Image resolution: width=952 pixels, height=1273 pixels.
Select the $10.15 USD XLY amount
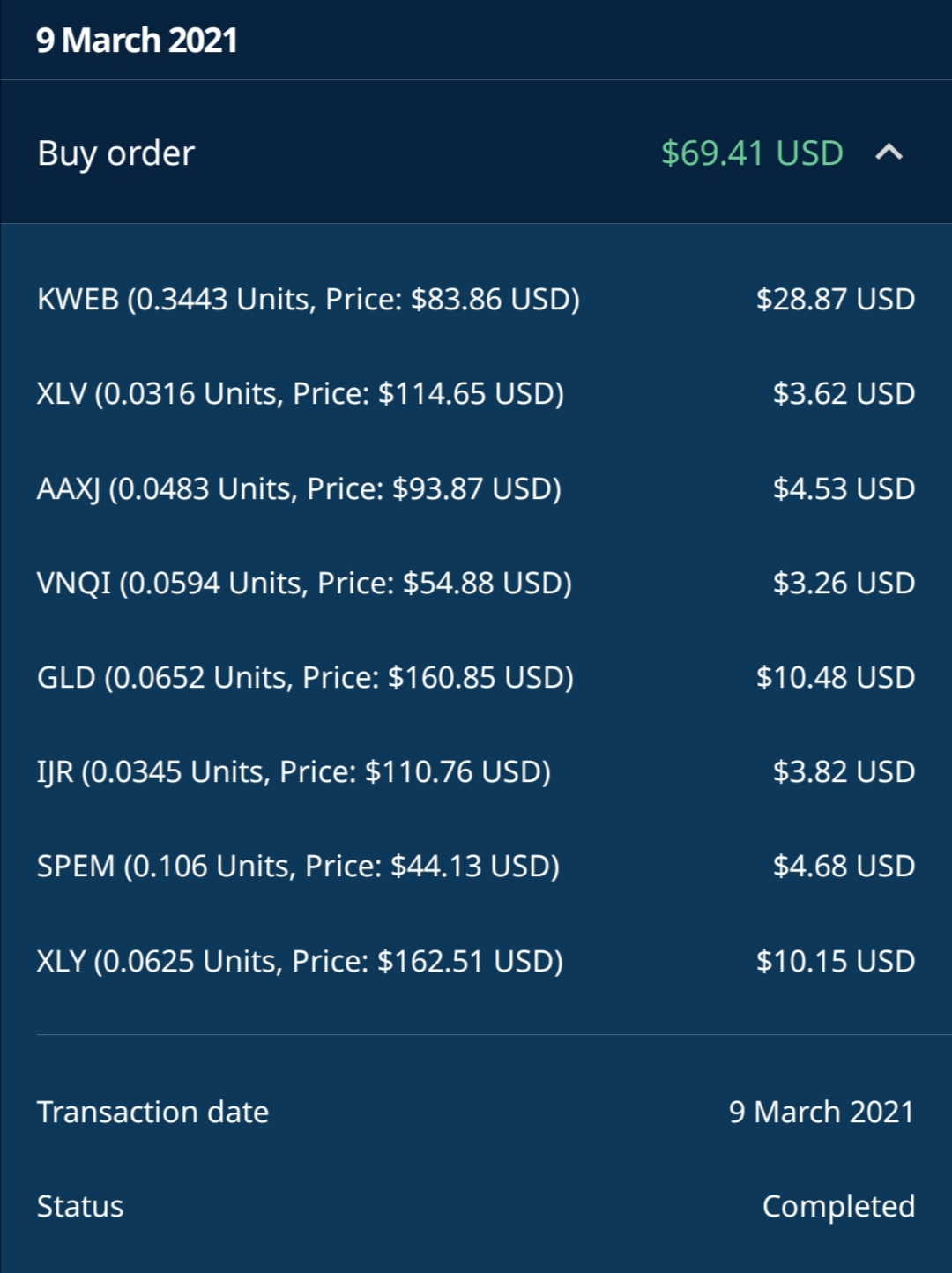[836, 961]
